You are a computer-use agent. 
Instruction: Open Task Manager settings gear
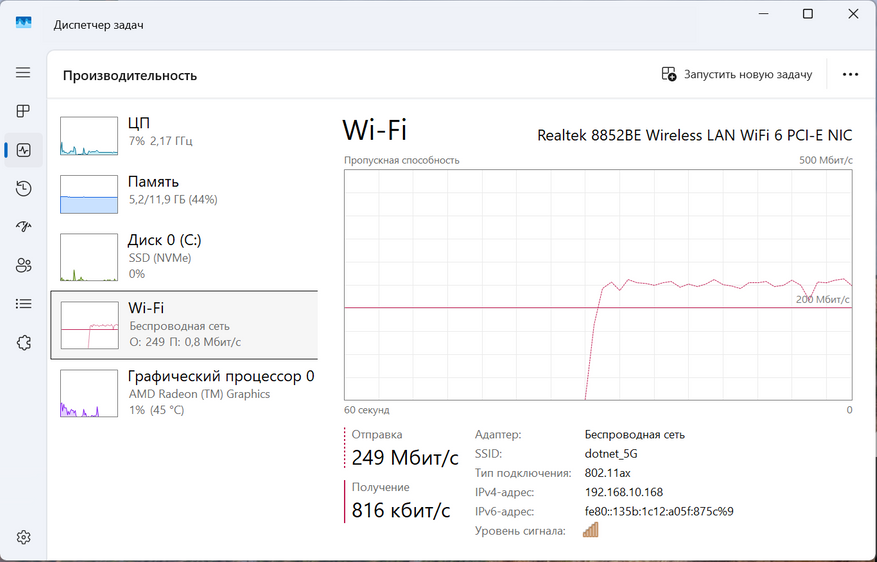(23, 537)
